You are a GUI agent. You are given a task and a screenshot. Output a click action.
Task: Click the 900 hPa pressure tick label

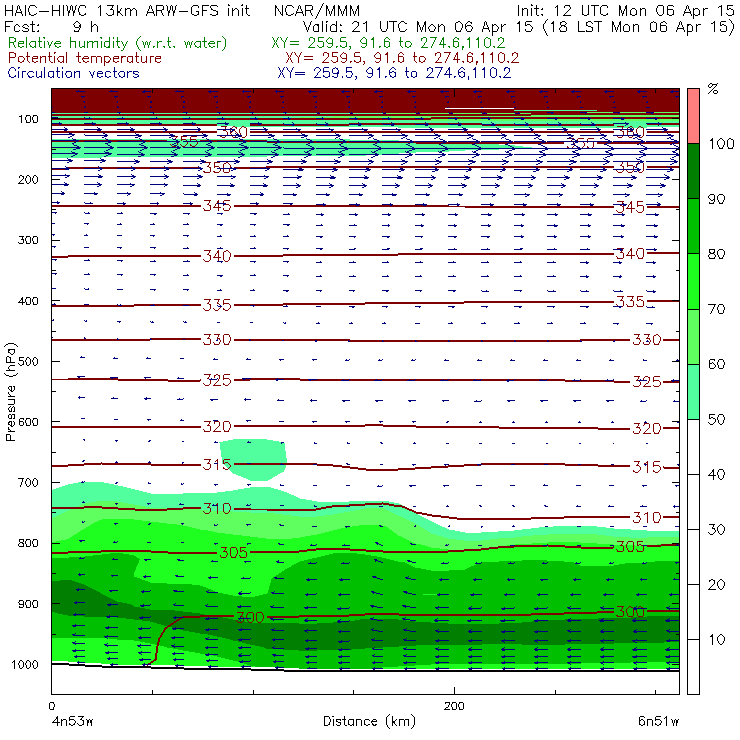(28, 604)
